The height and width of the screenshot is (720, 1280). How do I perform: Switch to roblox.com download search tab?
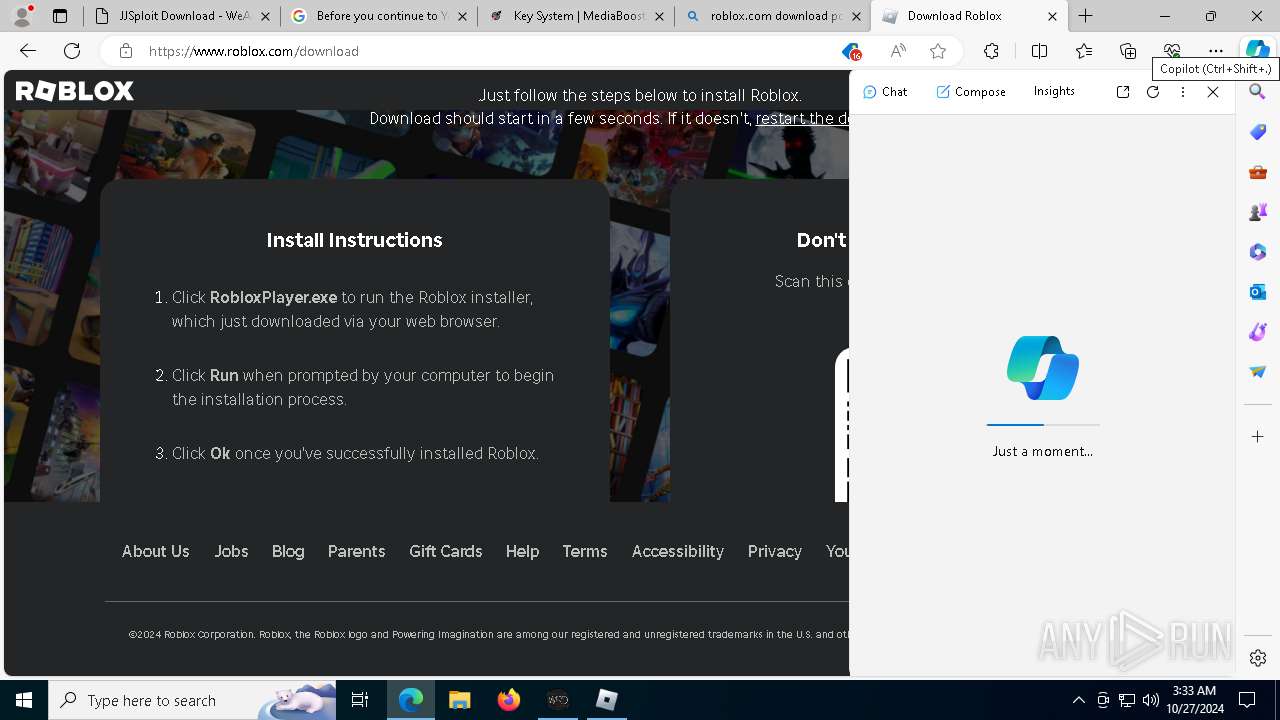pyautogui.click(x=772, y=16)
